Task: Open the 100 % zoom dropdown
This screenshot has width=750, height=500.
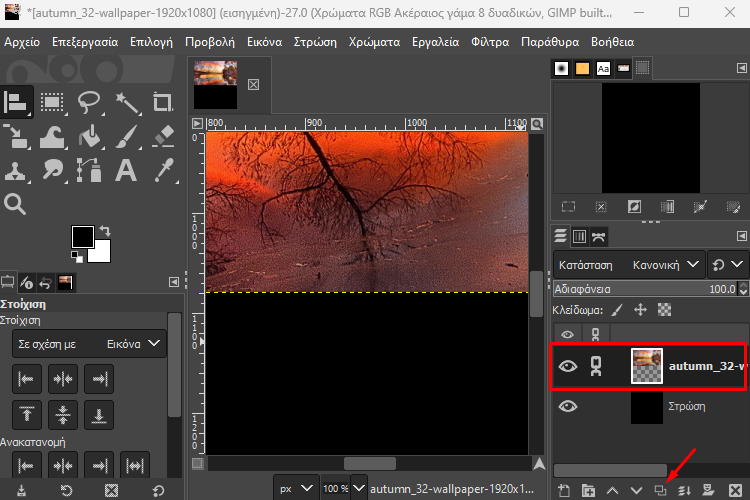Action: (359, 489)
